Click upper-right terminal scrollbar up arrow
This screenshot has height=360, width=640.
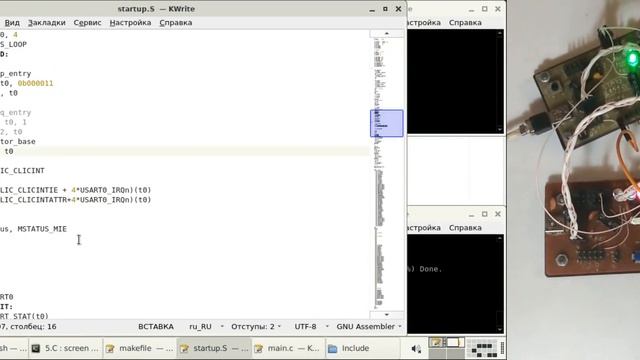tap(500, 33)
